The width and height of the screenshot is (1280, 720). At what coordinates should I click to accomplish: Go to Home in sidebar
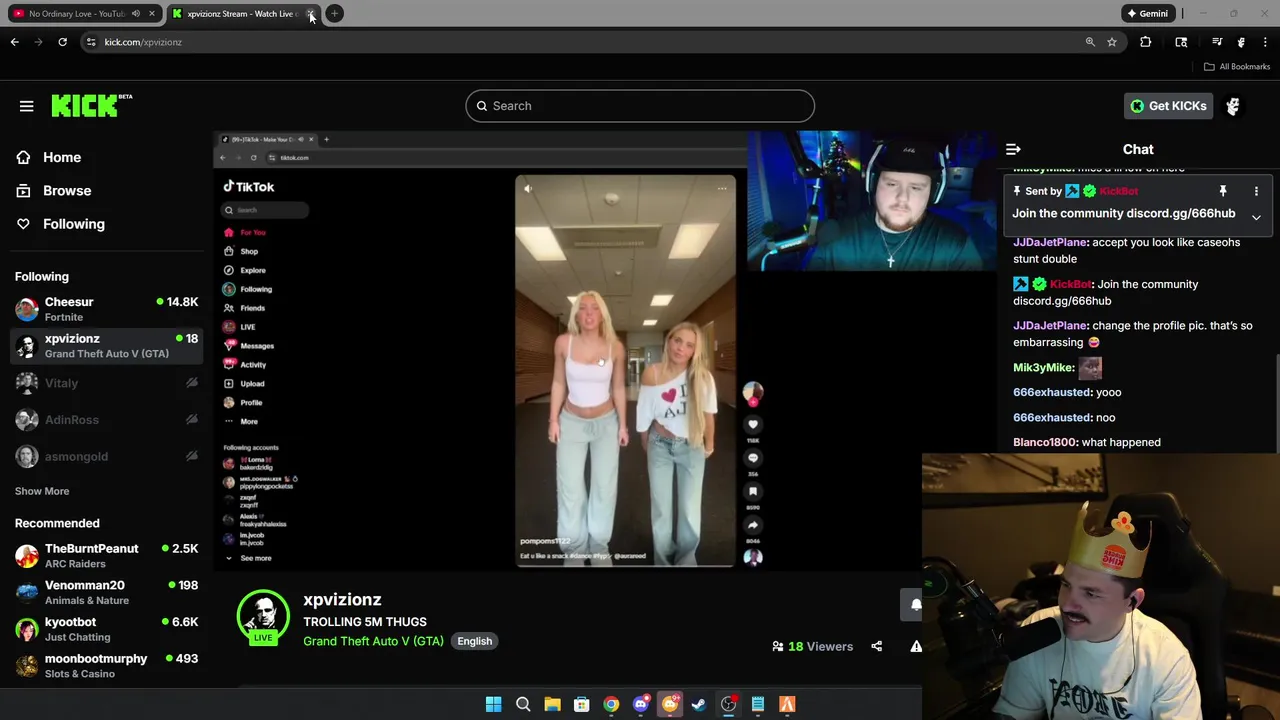(62, 157)
